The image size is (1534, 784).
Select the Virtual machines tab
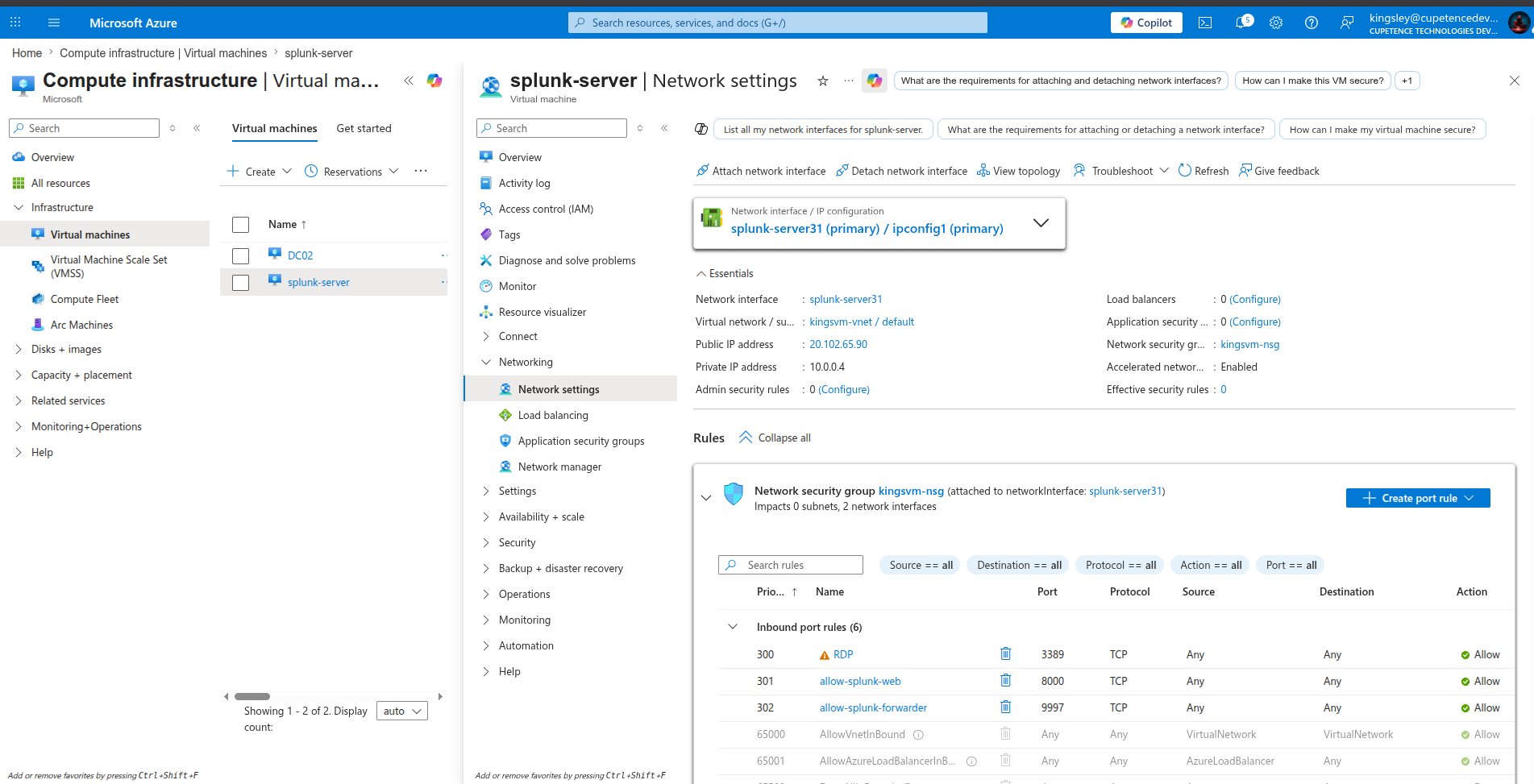click(275, 128)
